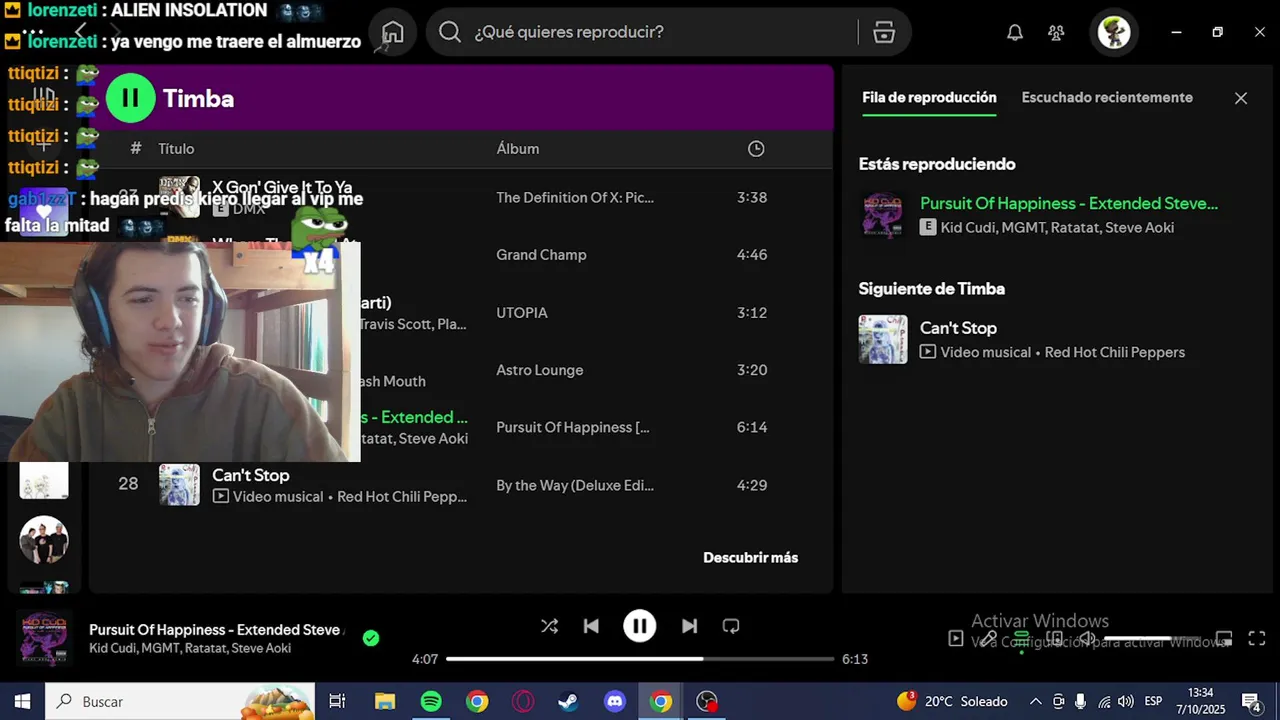The width and height of the screenshot is (1280, 720).
Task: Open the Astro Lounge album link
Action: [x=539, y=370]
